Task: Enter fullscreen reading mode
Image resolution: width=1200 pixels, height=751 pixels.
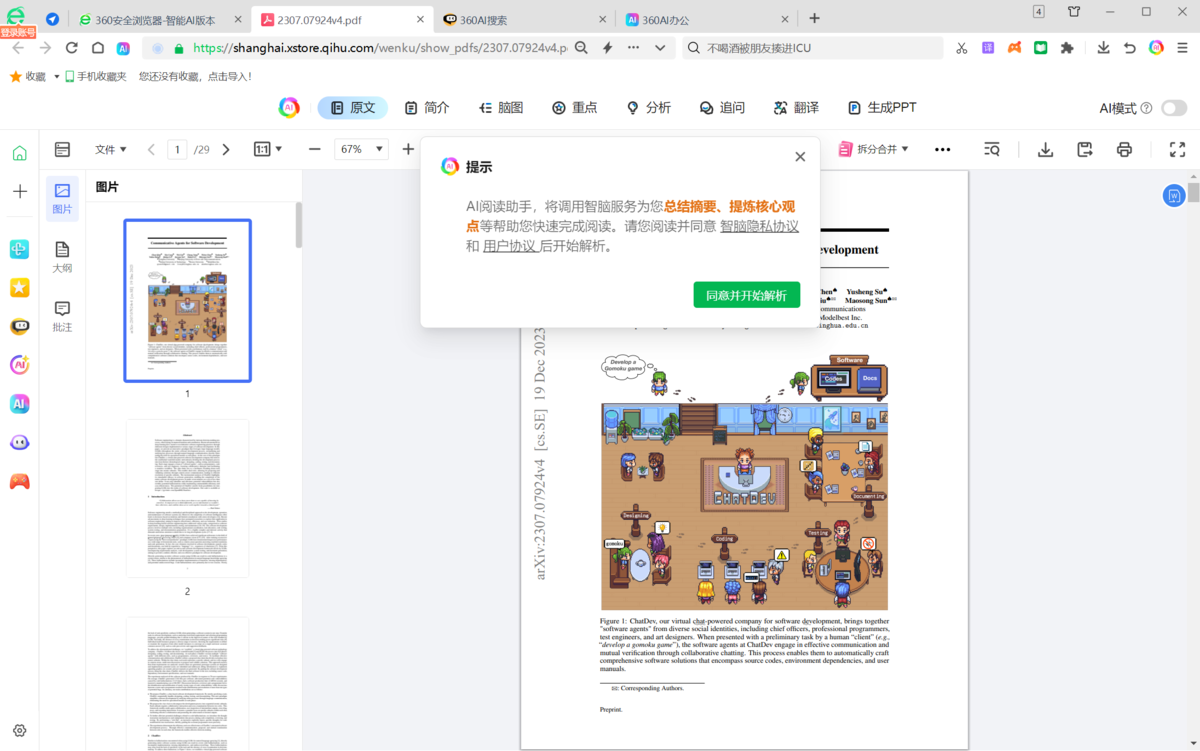Action: 1177,148
